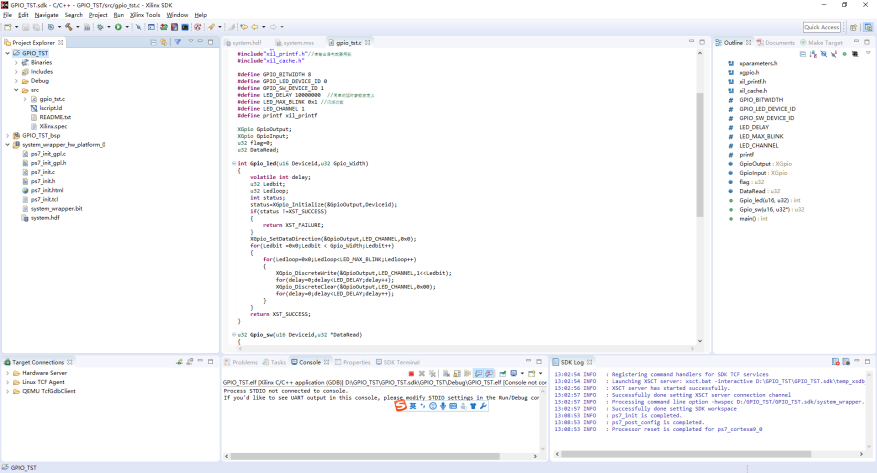877x473 pixels.
Task: Select main() in the Outline list
Action: [x=753, y=219]
